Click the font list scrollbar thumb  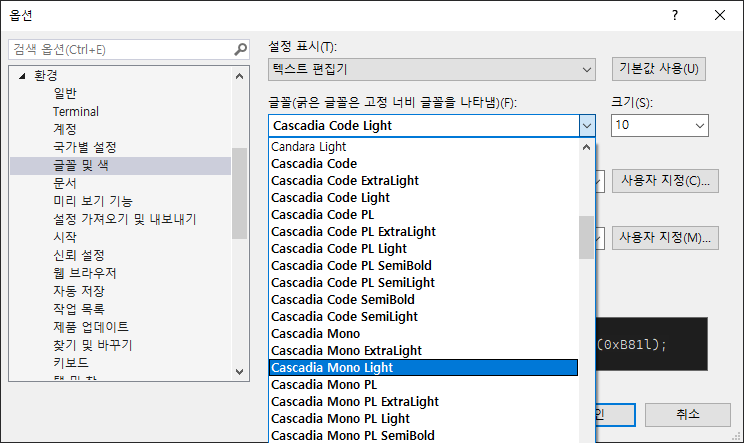tap(586, 238)
